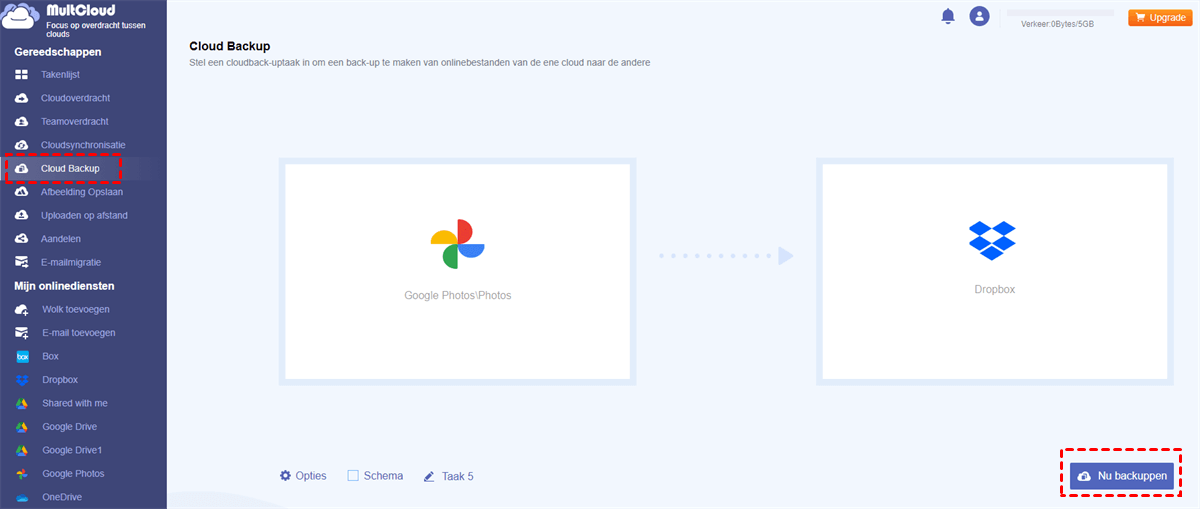Screen dimensions: 1200x509
Task: Open Afbeelding Opslaan menu item
Action: tap(83, 192)
